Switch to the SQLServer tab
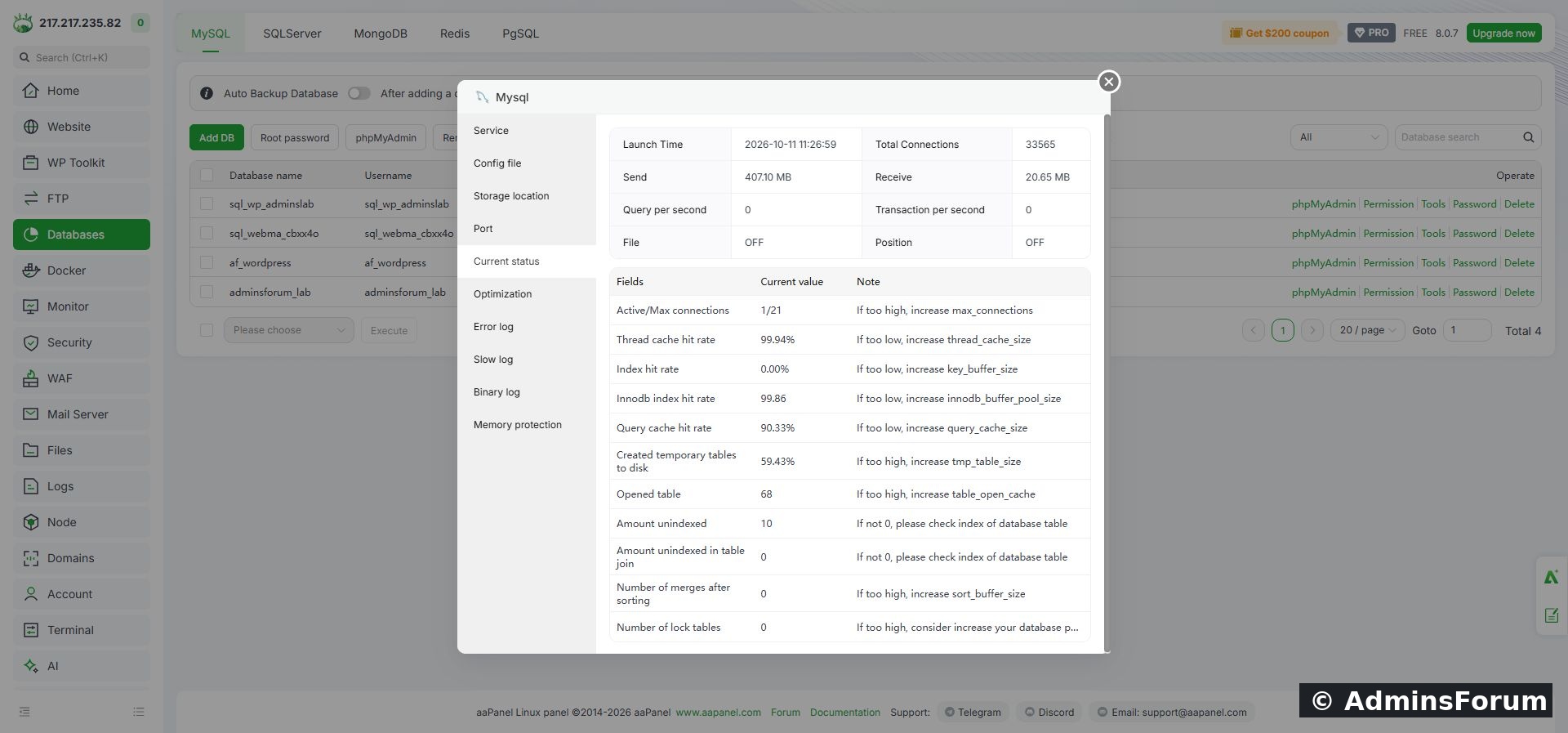 (292, 34)
